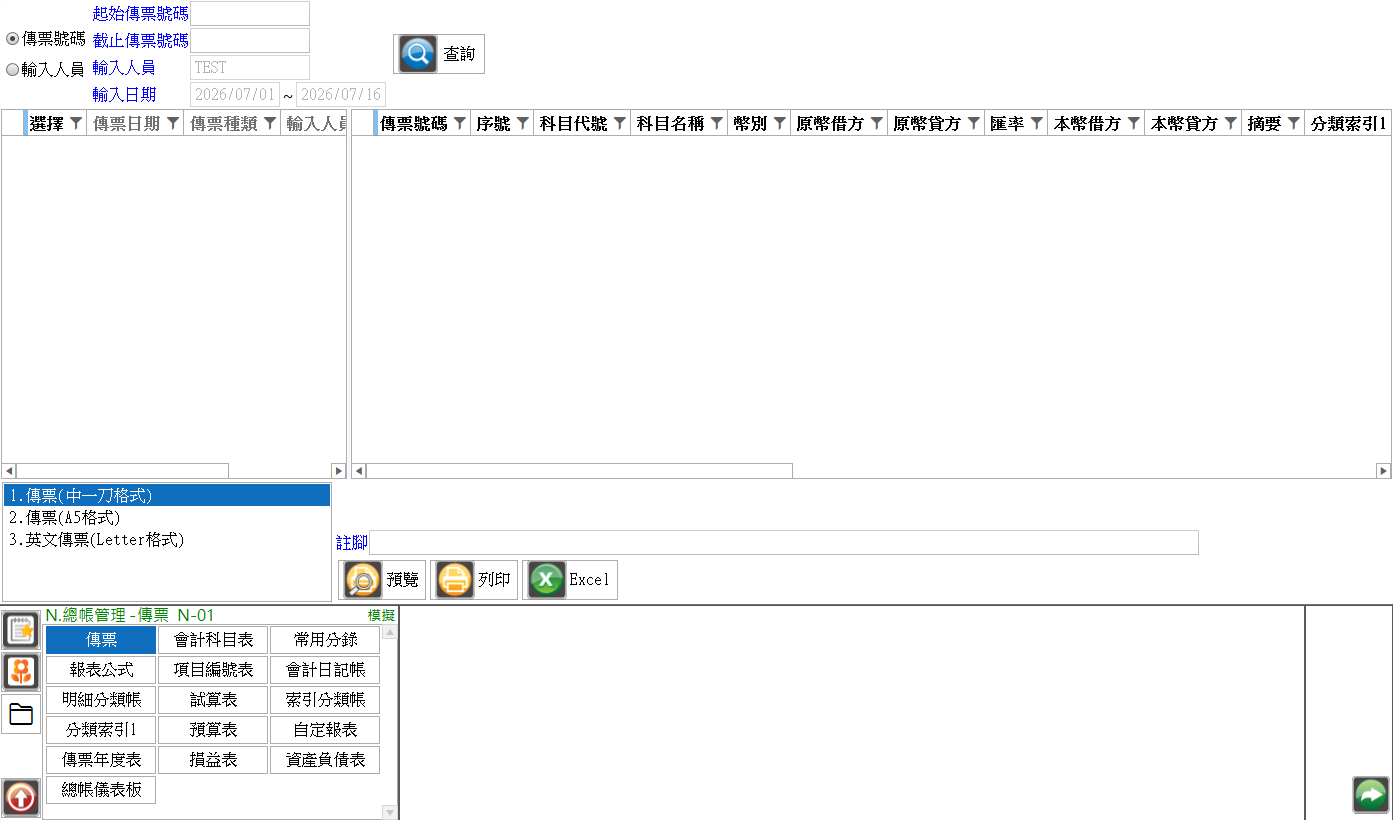Click the 起始傳票號碼 input field
The width and height of the screenshot is (1393, 821).
[x=250, y=14]
